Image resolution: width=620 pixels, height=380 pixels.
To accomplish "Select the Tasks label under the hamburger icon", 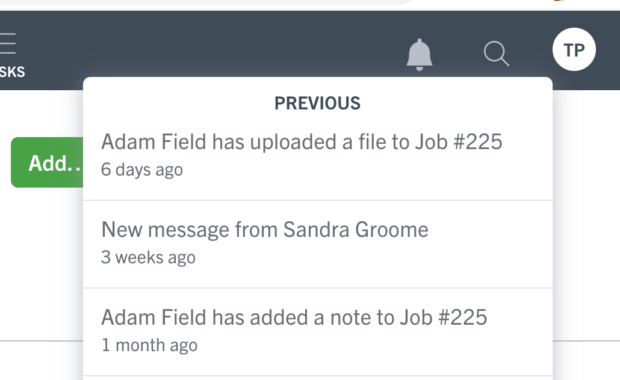I will 12,72.
